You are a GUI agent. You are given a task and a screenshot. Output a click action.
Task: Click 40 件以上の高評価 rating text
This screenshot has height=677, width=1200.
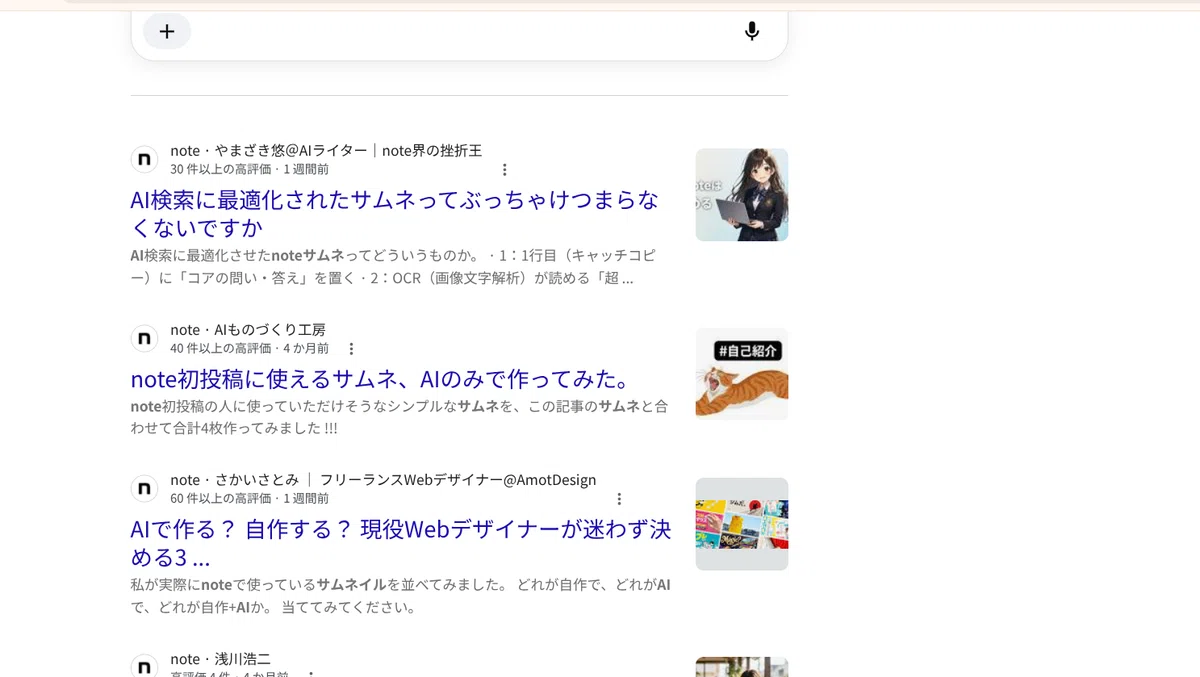[x=223, y=349]
